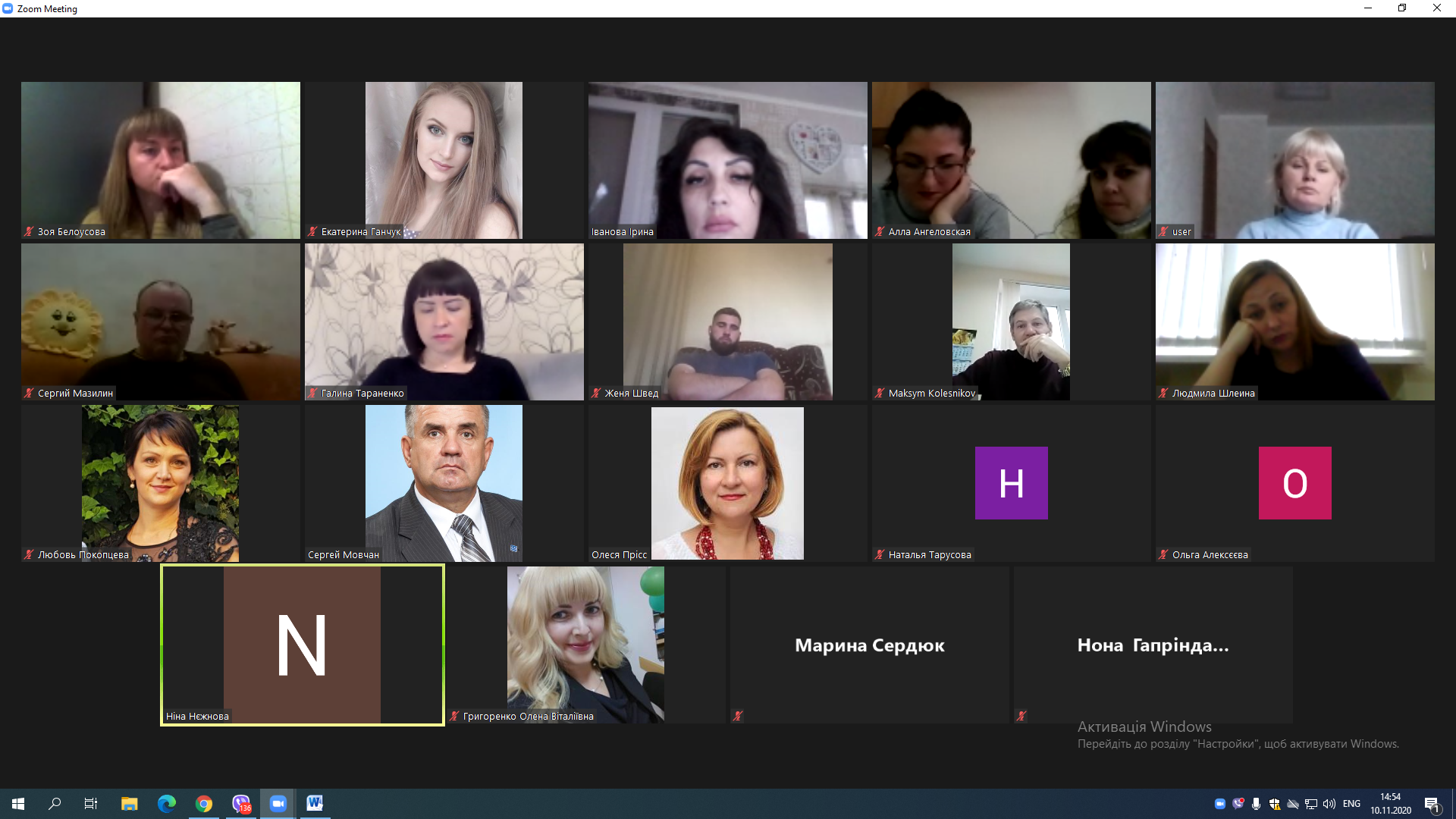Open the clock showing 14:54 date panel

(x=1390, y=804)
